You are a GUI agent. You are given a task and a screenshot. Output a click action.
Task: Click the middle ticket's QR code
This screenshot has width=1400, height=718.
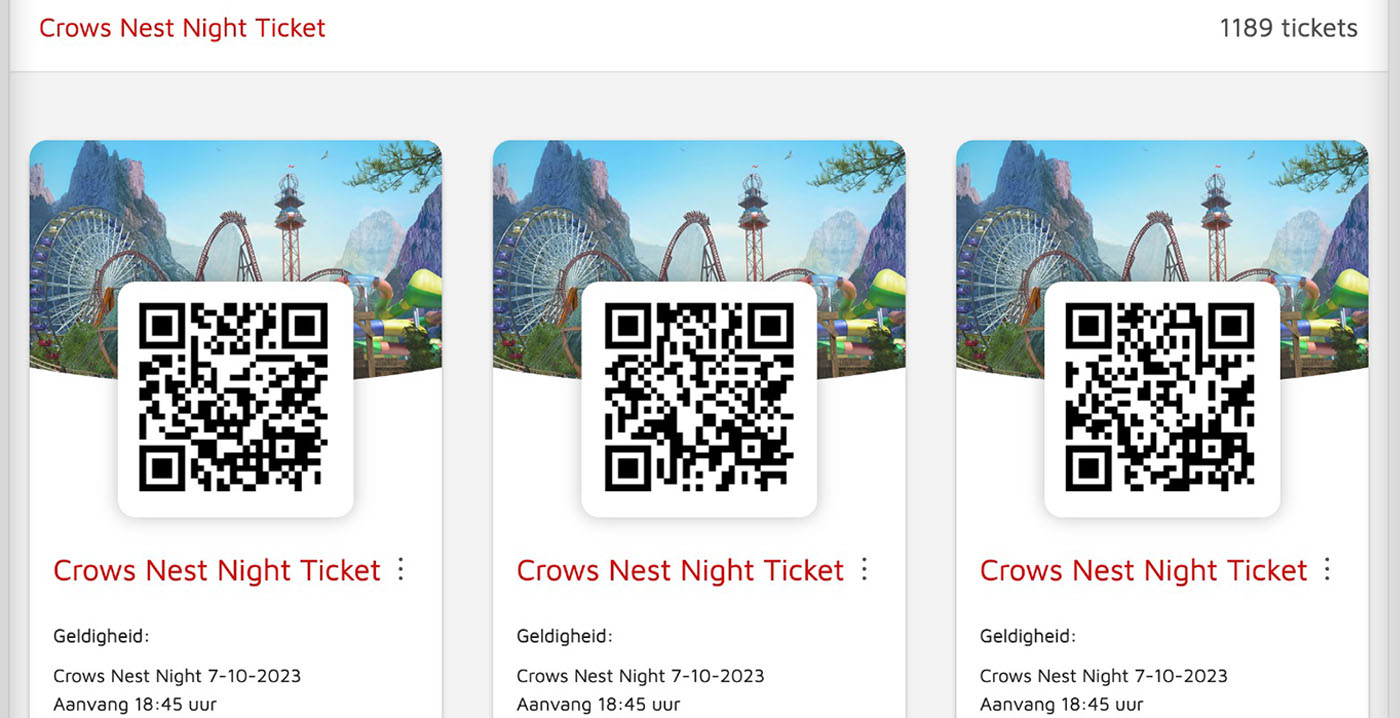point(699,399)
